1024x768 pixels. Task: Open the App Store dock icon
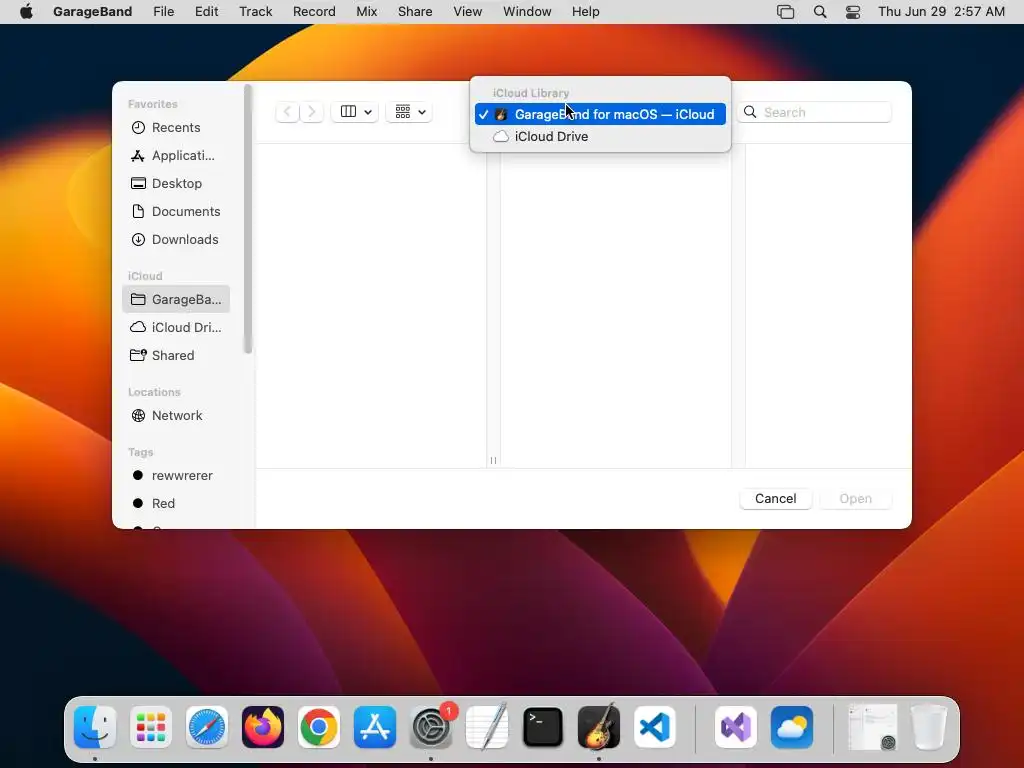click(375, 727)
